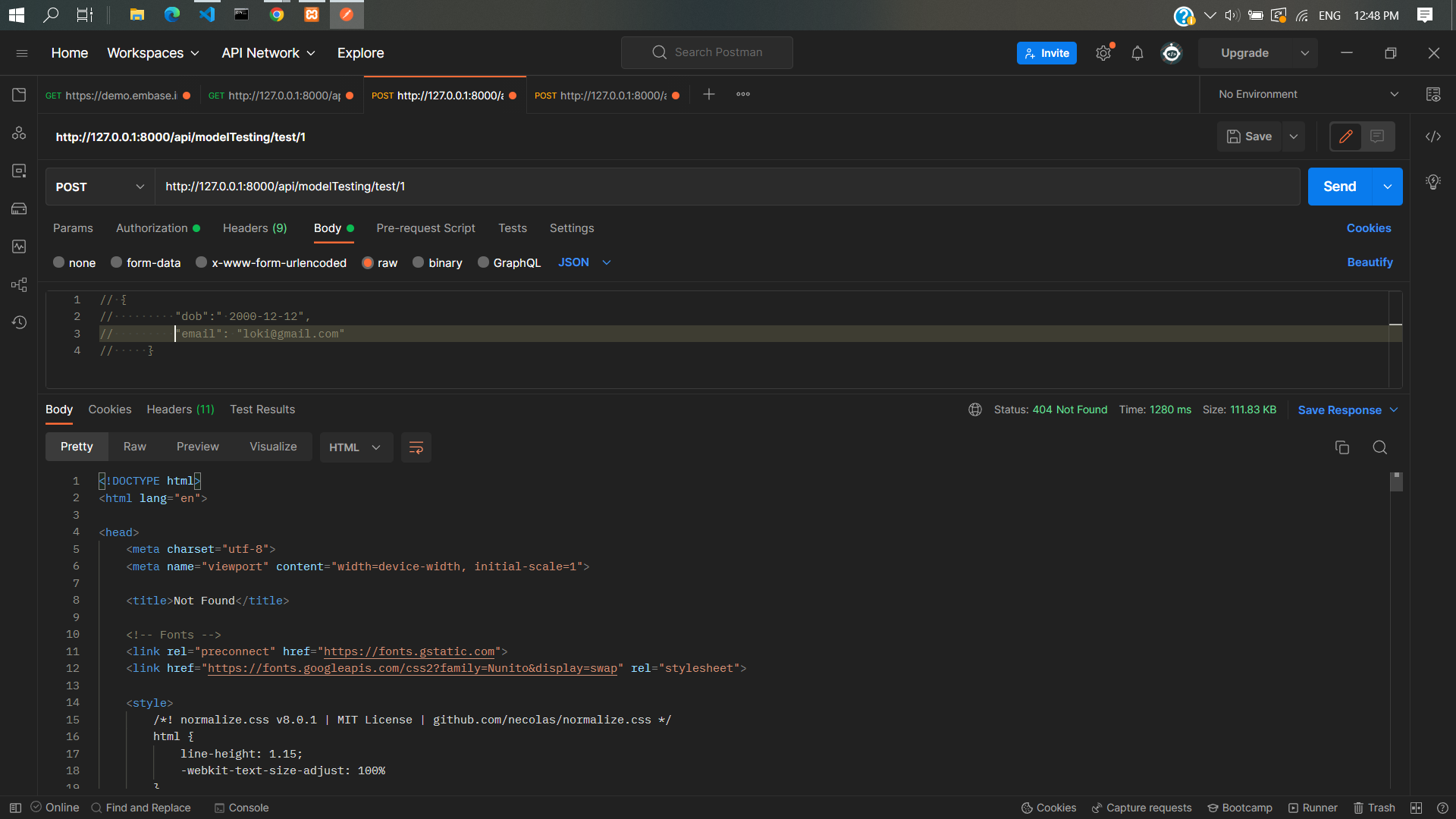Switch to the Authorization tab

(151, 228)
